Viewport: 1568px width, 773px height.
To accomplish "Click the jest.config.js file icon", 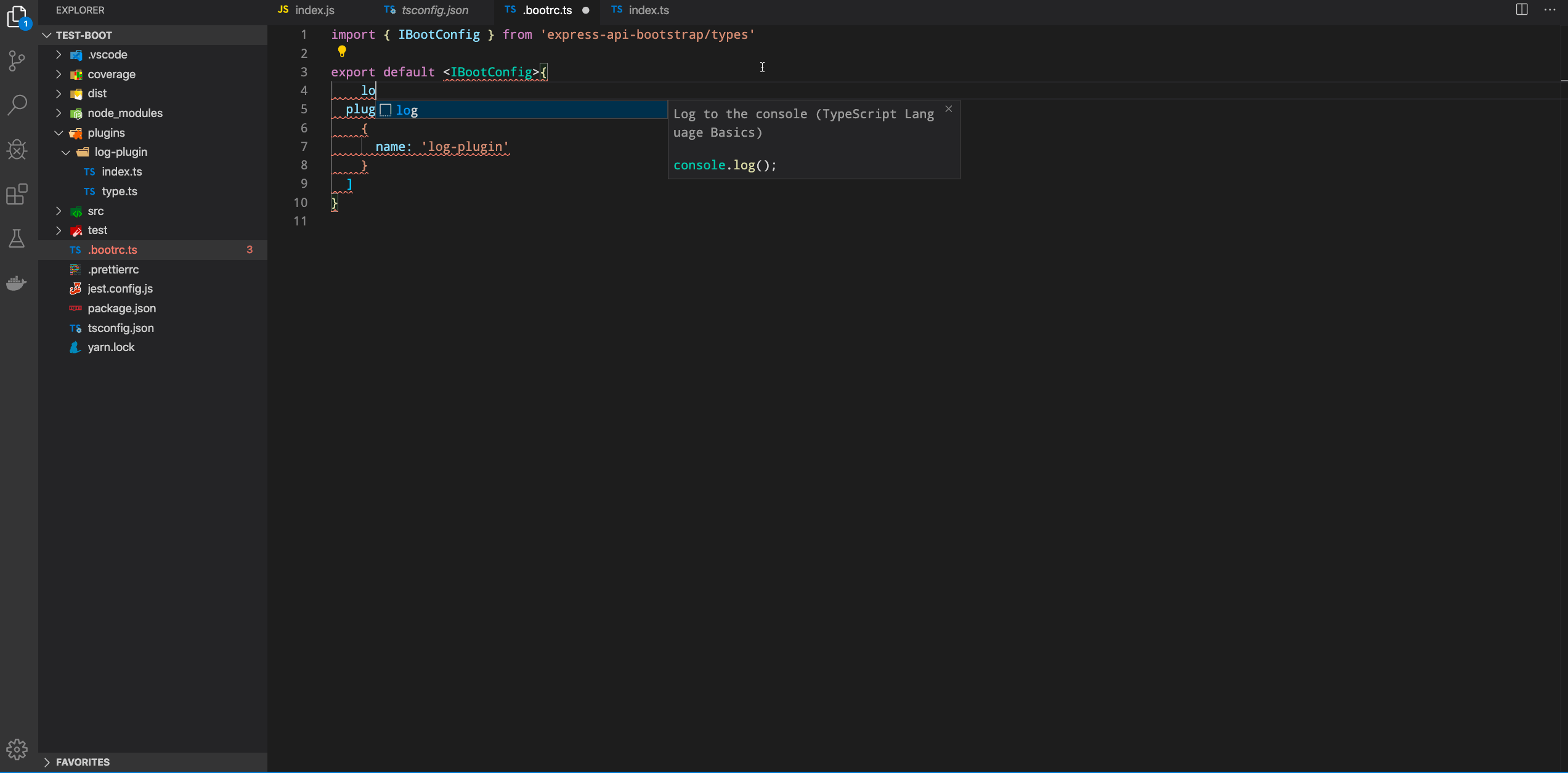I will click(x=75, y=289).
